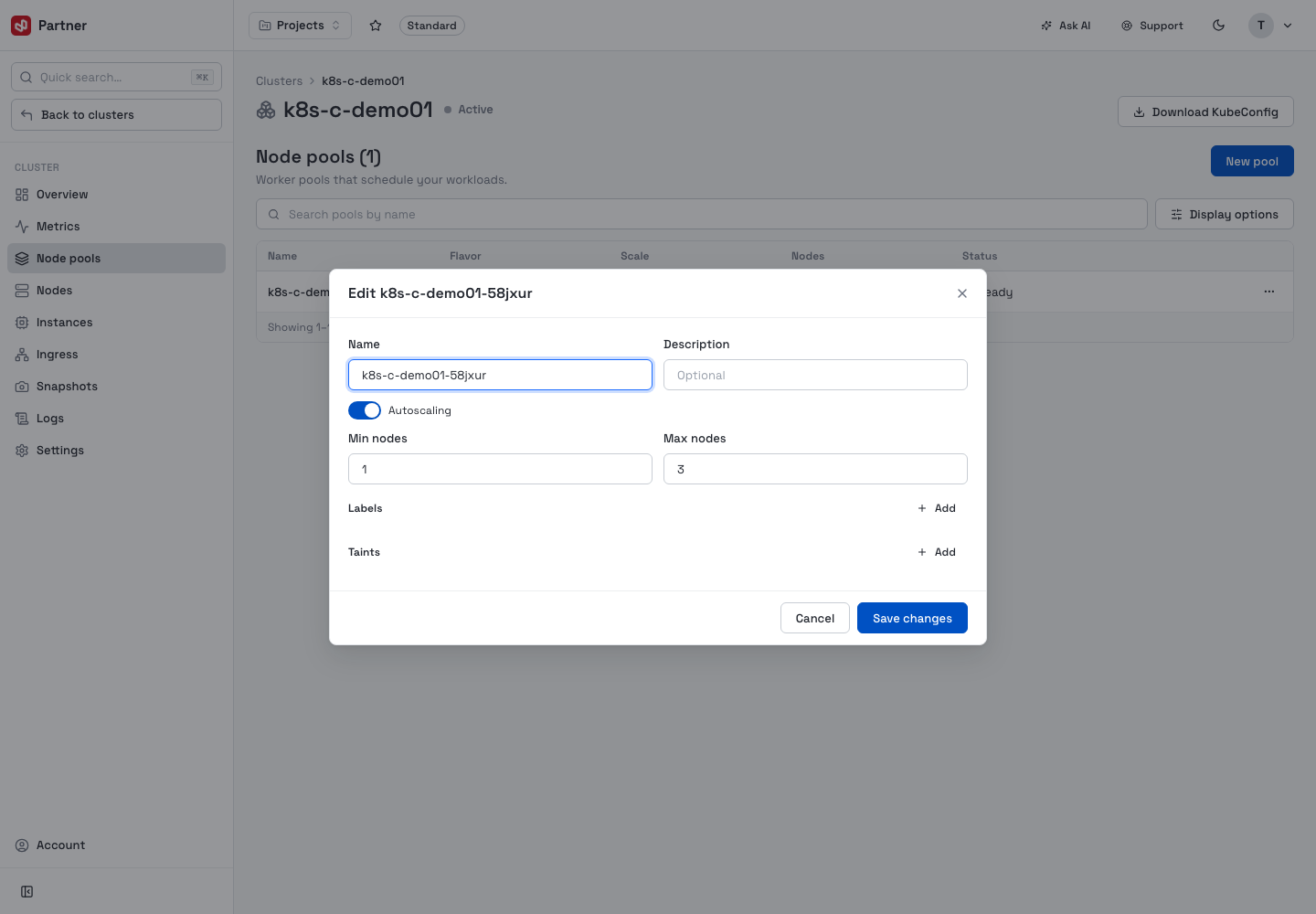
Task: Click the Flavor column header
Action: [x=465, y=256]
